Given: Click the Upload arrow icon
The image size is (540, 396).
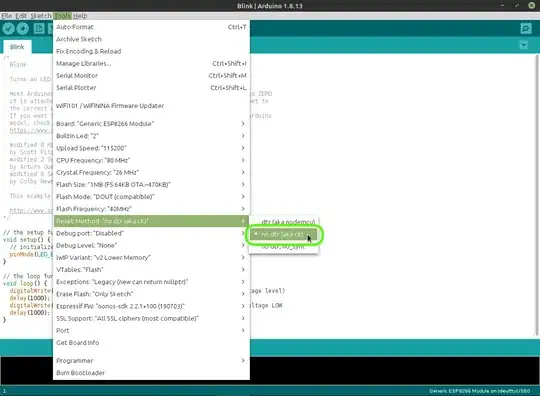Looking at the screenshot, I should (x=23, y=28).
